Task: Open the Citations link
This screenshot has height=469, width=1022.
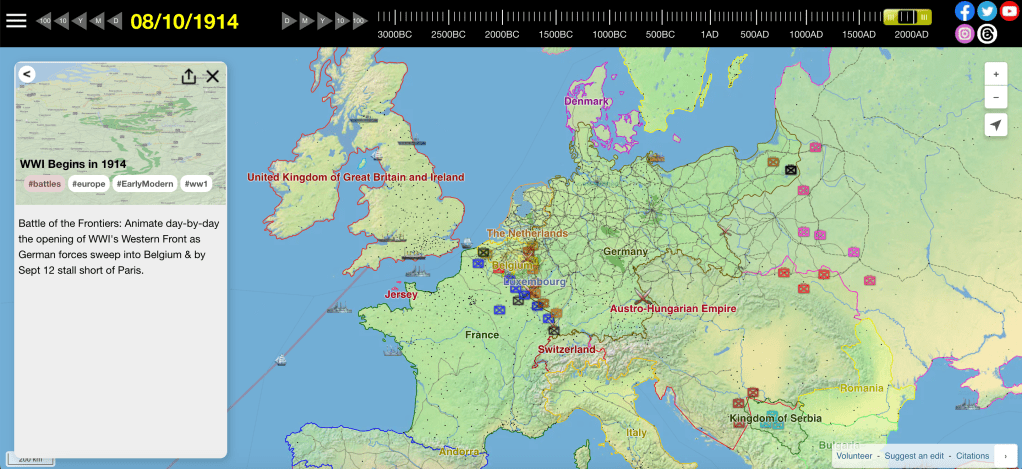Action: click(x=973, y=455)
